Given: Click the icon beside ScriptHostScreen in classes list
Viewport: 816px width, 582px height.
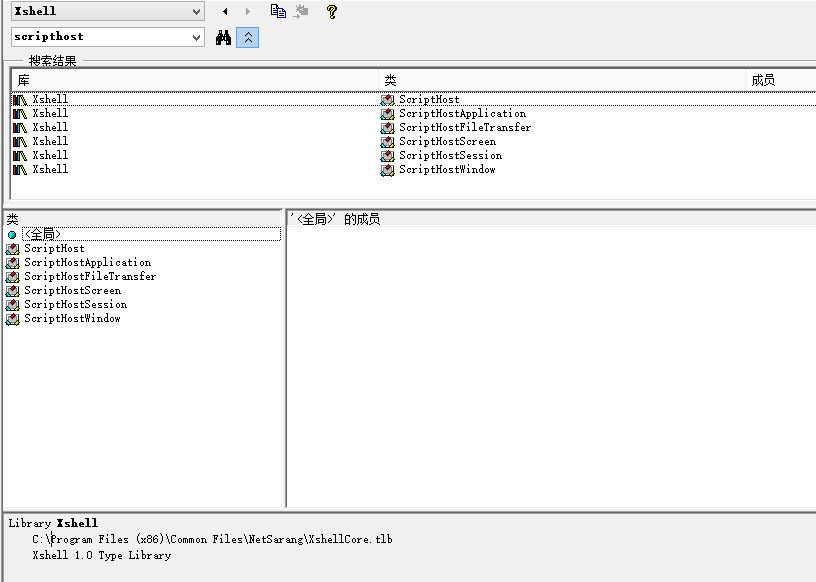Looking at the screenshot, I should tap(12, 291).
